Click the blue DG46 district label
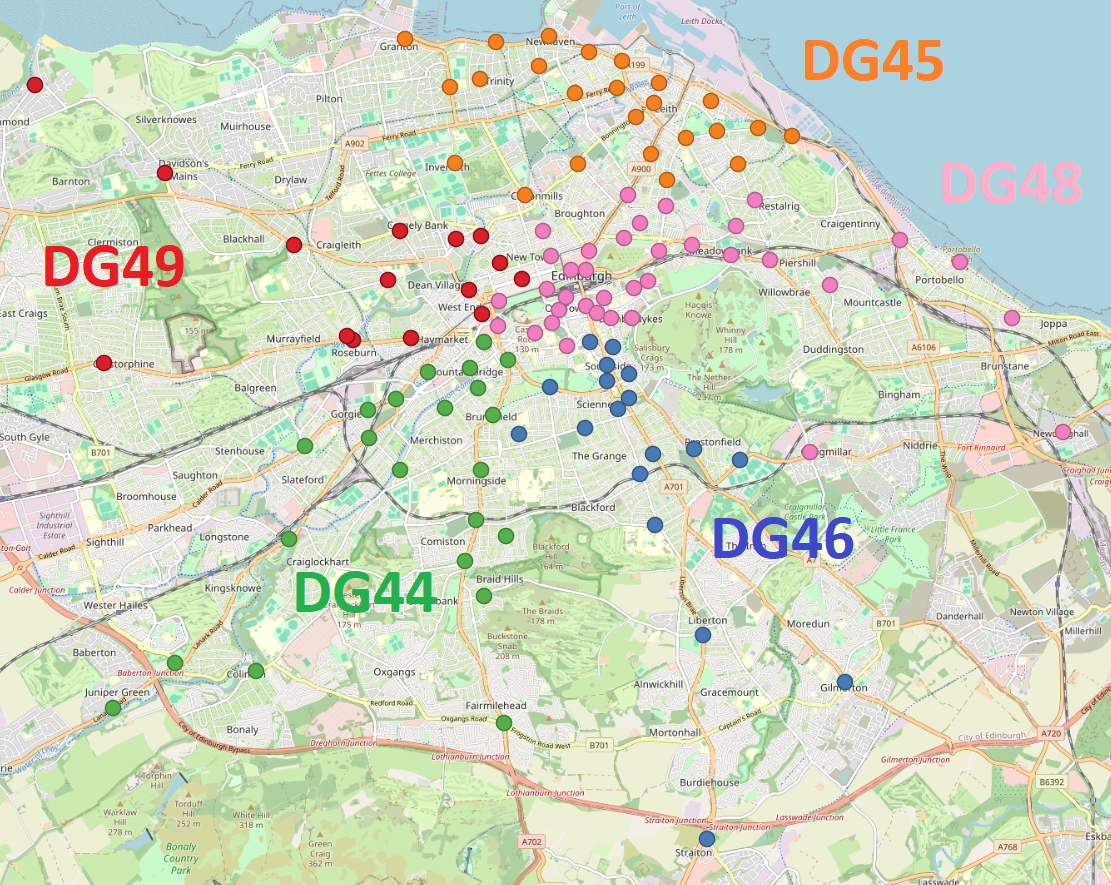1111x885 pixels. pos(782,540)
